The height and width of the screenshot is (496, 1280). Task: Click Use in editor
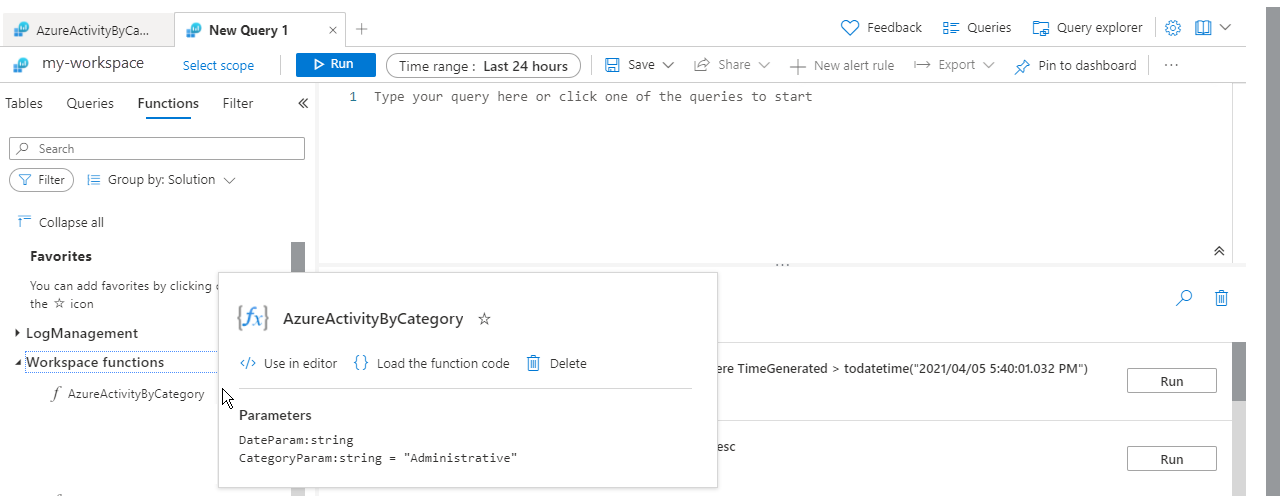click(289, 363)
